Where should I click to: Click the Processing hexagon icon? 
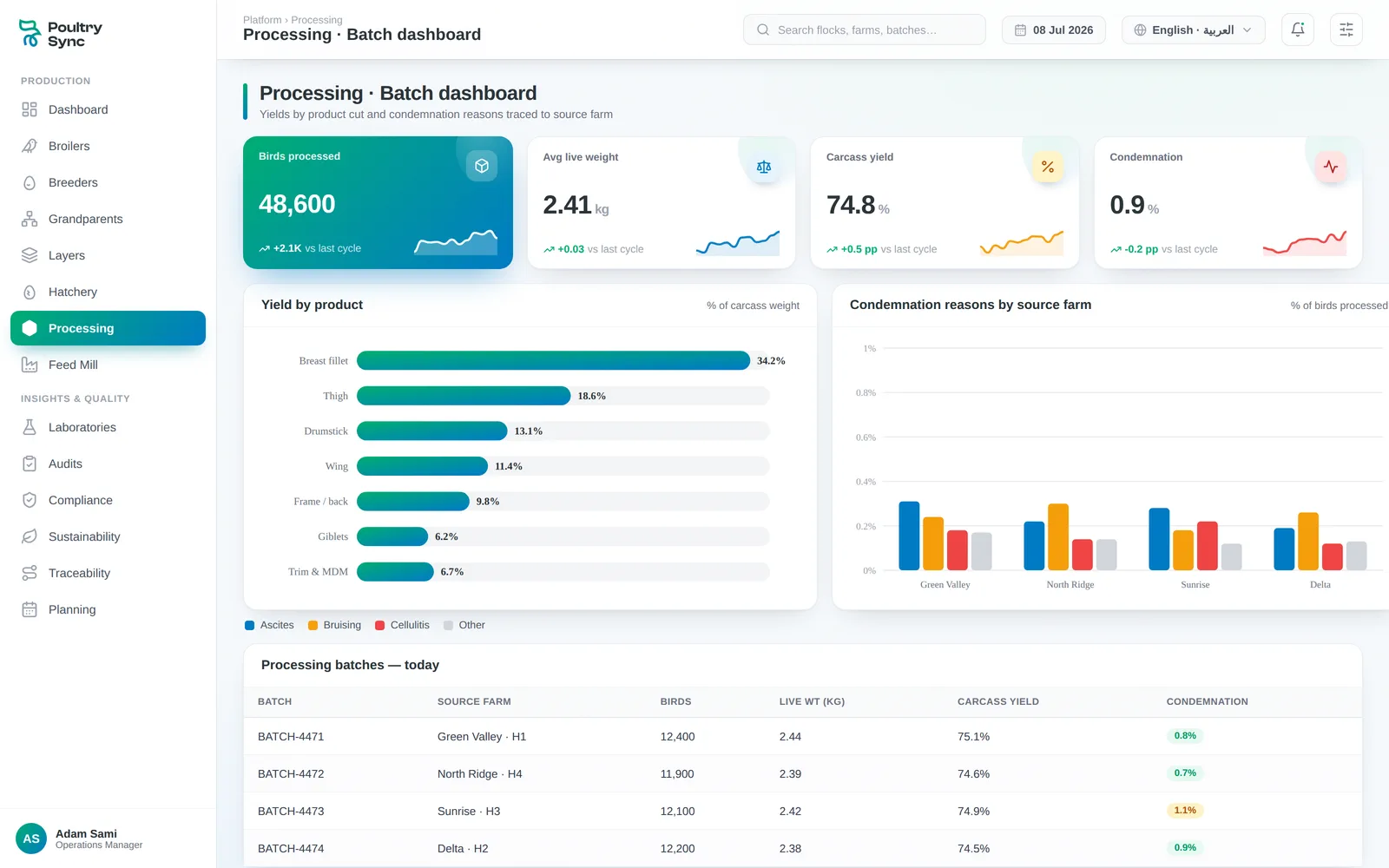[30, 328]
